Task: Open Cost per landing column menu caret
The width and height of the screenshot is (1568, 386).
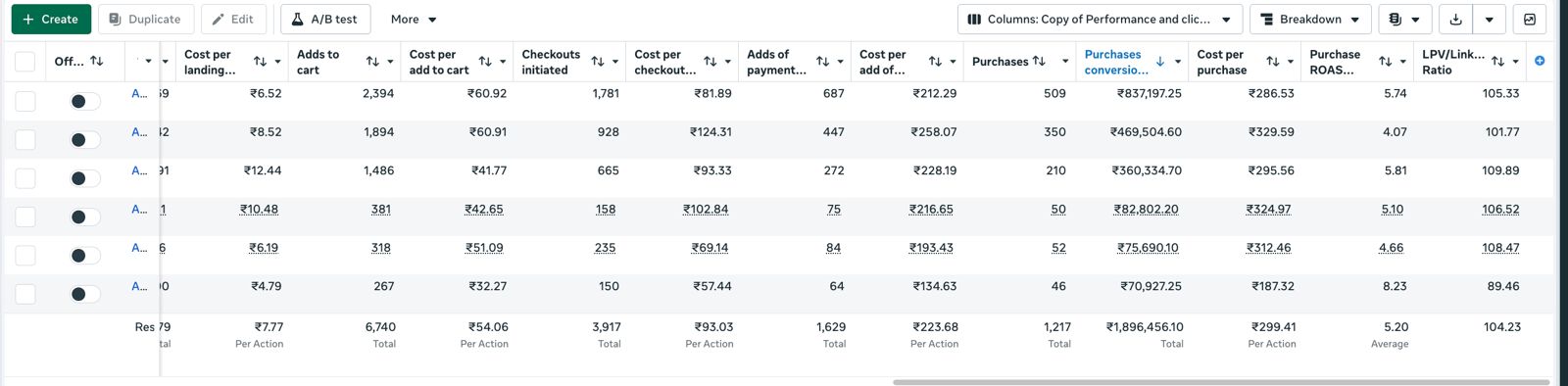Action: [278, 62]
